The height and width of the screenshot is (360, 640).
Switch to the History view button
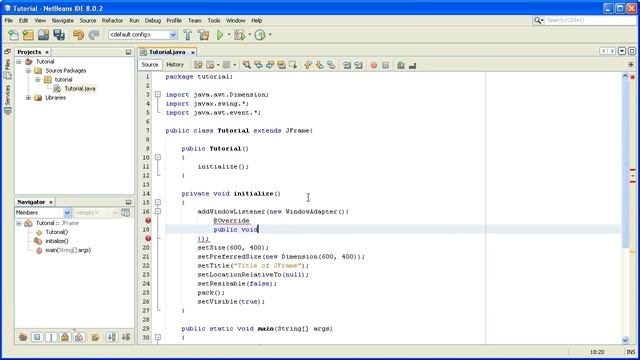pyautogui.click(x=175, y=65)
